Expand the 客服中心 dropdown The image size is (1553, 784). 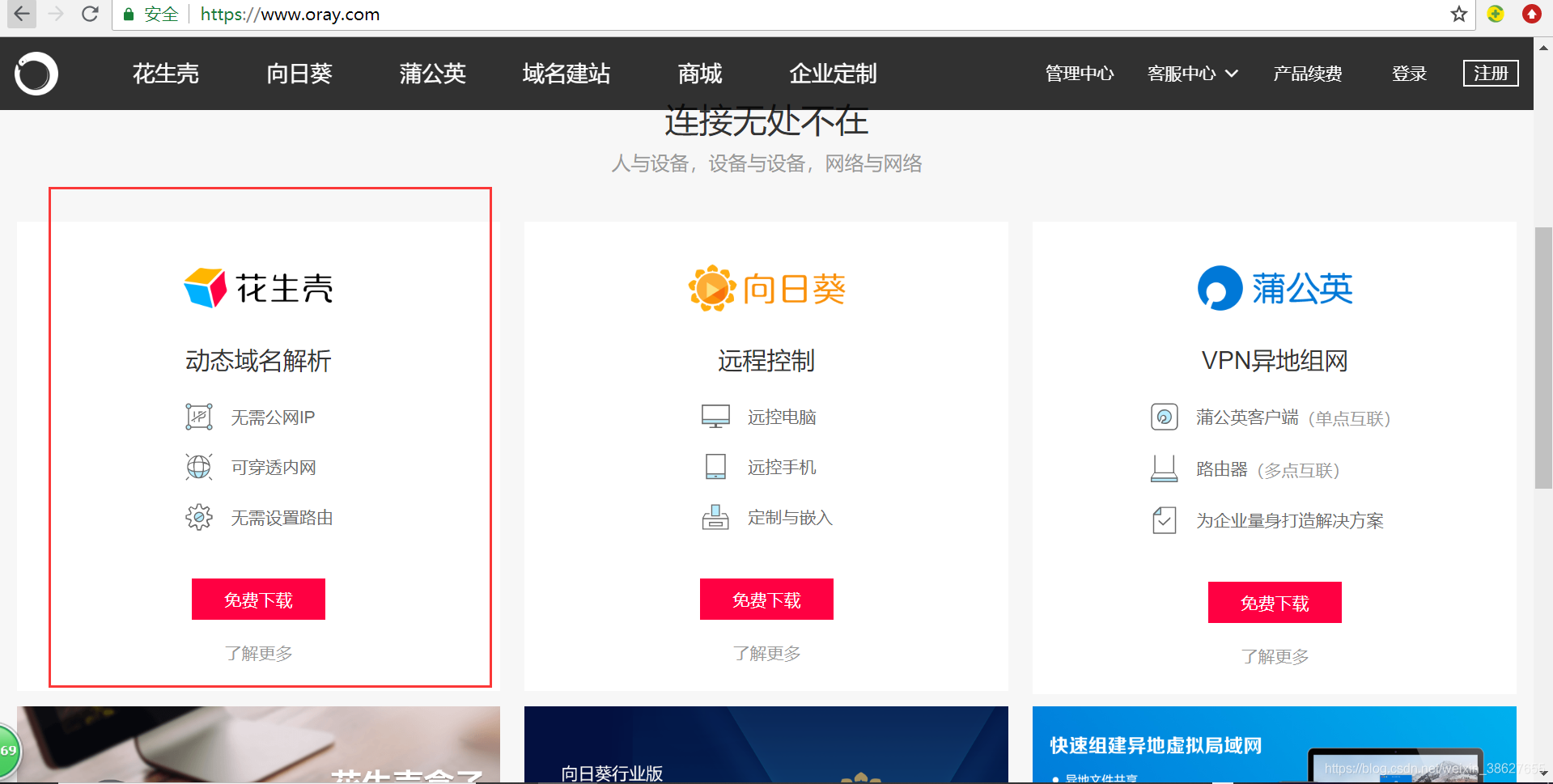click(1193, 74)
